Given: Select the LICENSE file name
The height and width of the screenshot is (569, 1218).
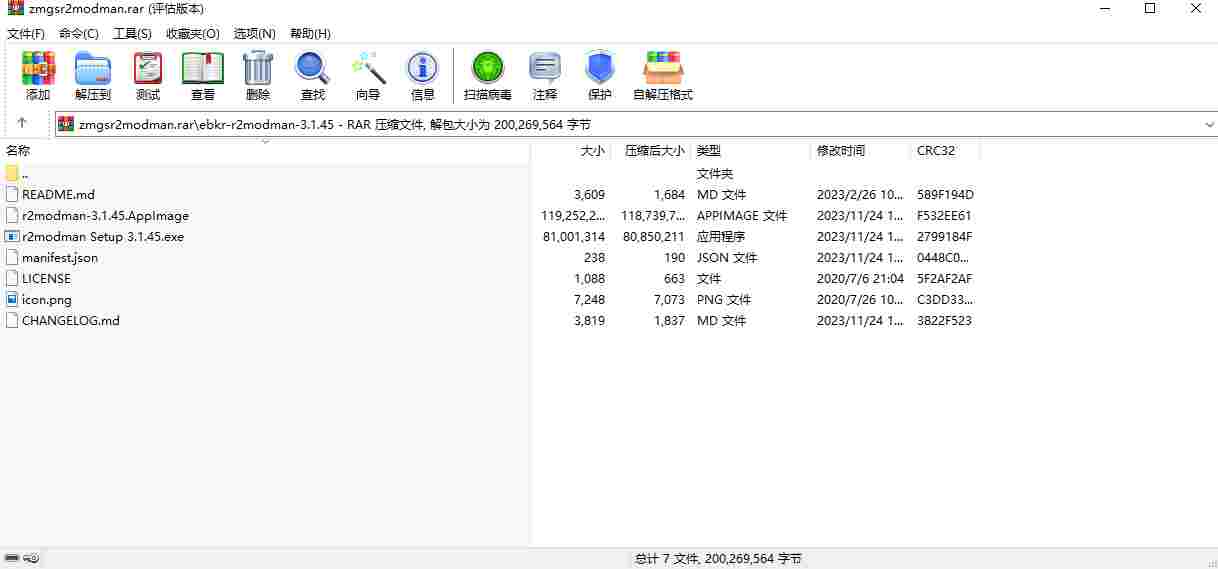Looking at the screenshot, I should [x=46, y=278].
